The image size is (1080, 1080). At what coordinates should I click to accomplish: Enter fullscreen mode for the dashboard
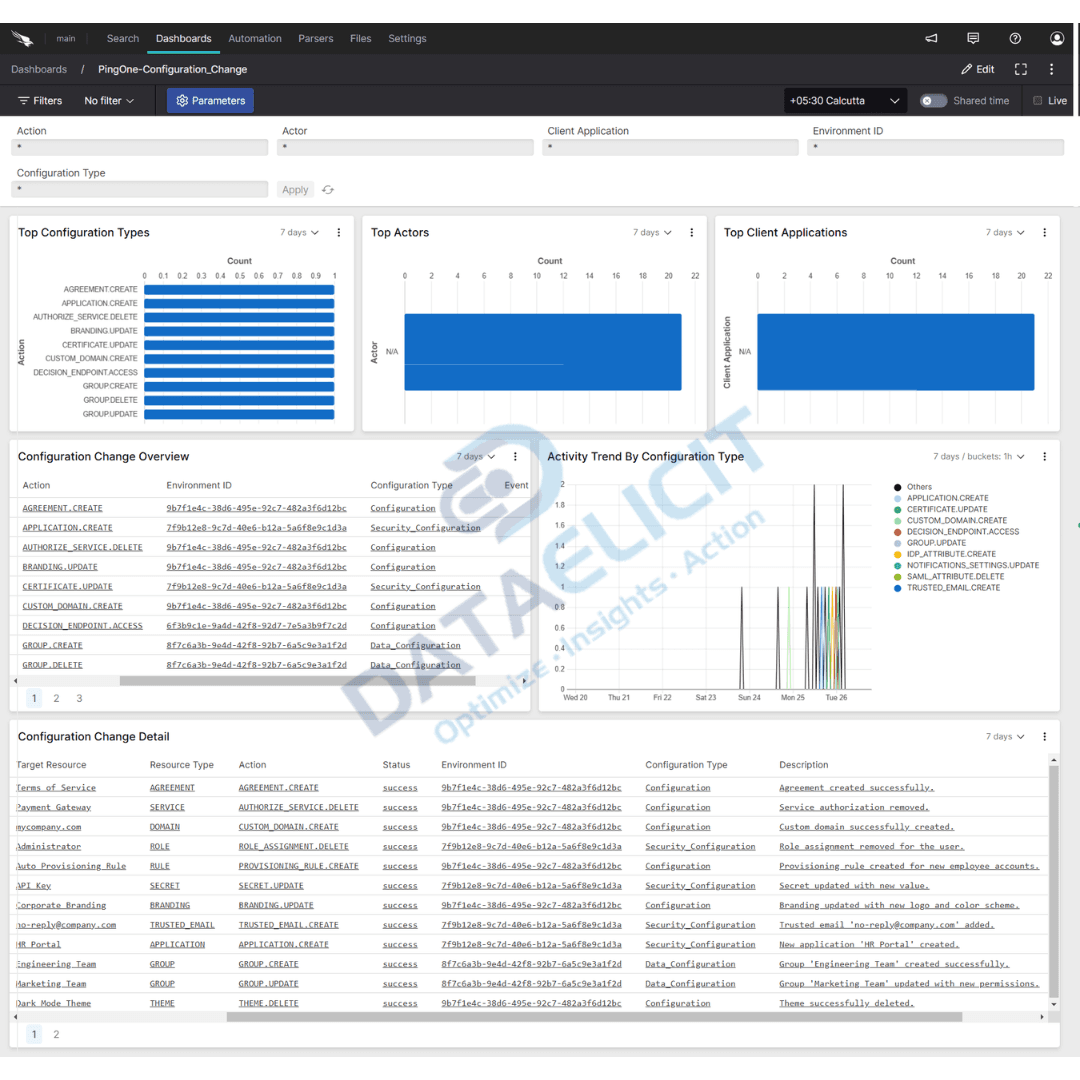1020,69
